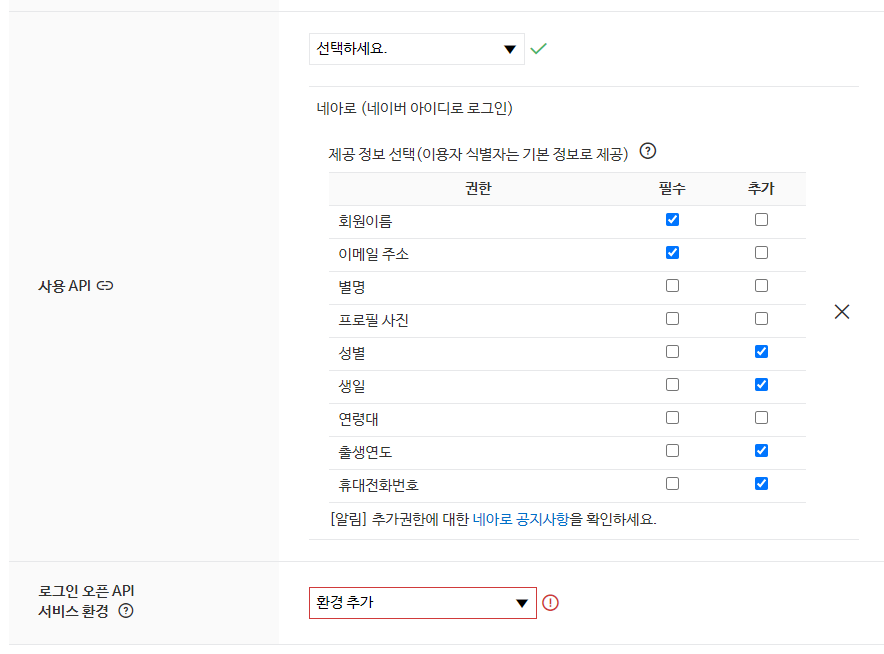The width and height of the screenshot is (884, 654).
Task: Check 필수 for 생일
Action: pyautogui.click(x=672, y=385)
